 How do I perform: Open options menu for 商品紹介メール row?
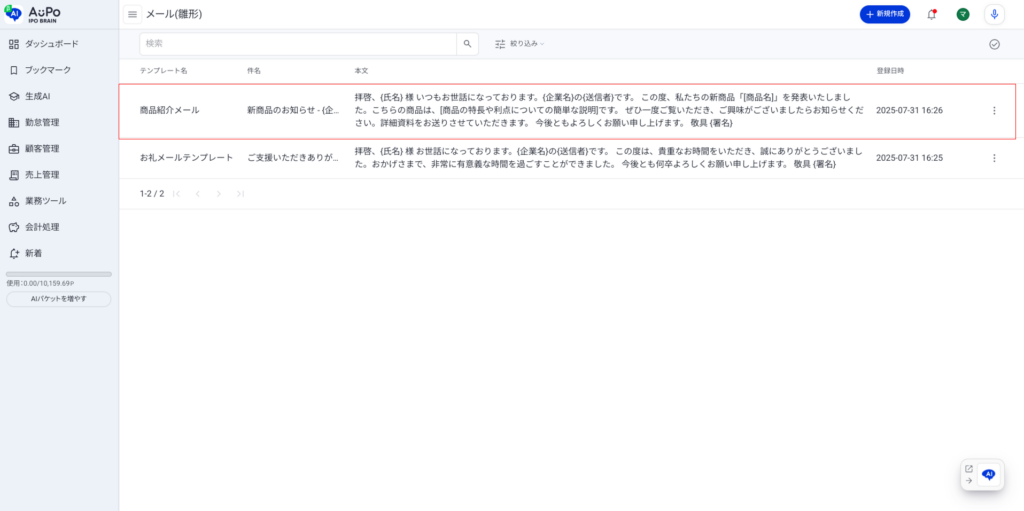click(x=994, y=110)
